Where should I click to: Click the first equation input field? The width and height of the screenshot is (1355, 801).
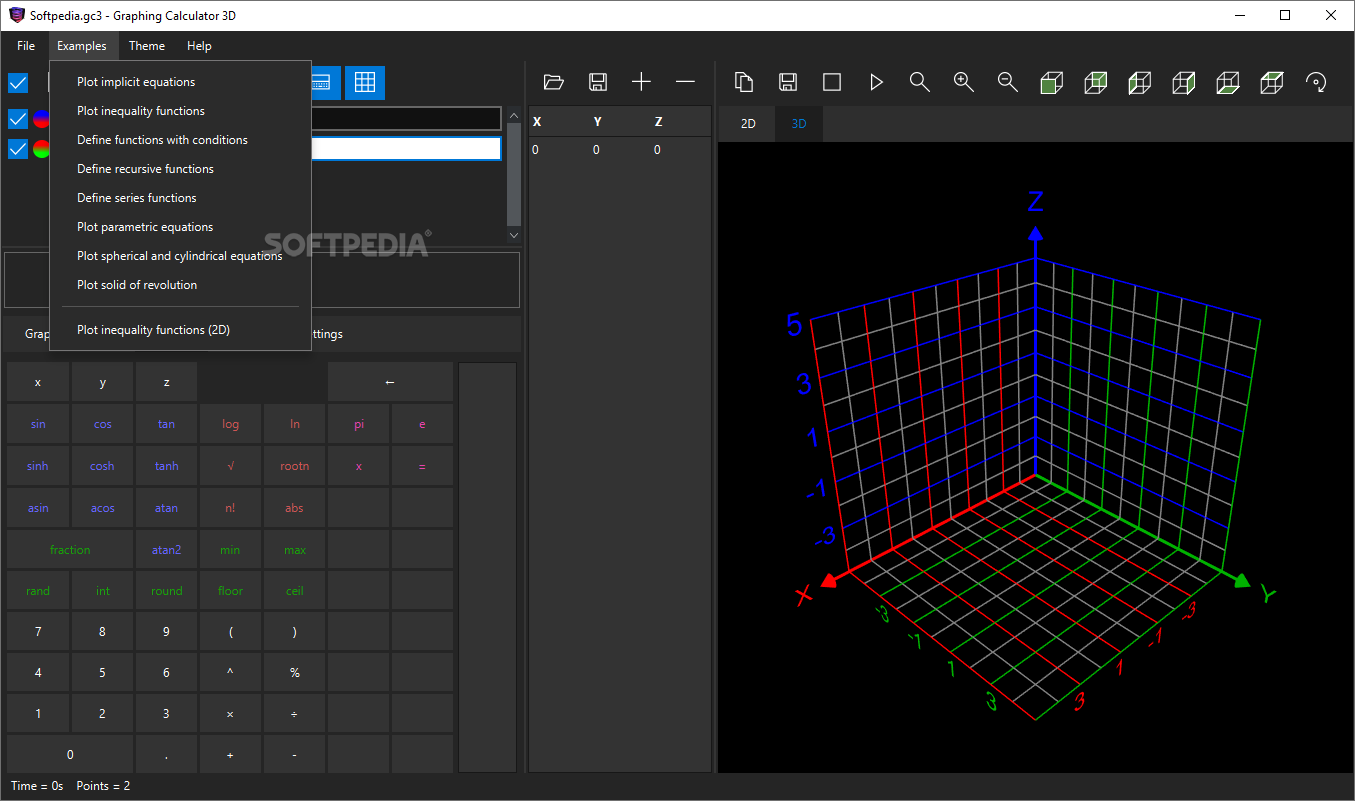406,119
